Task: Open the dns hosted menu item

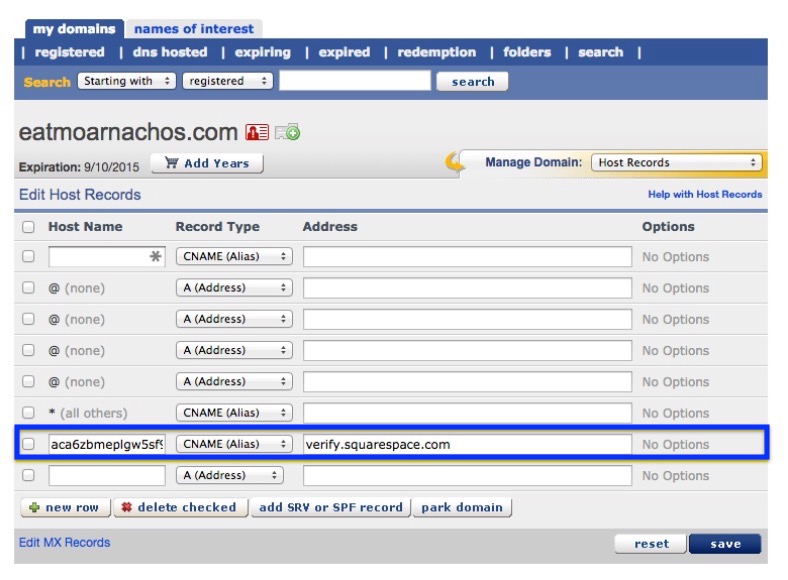Action: 170,52
